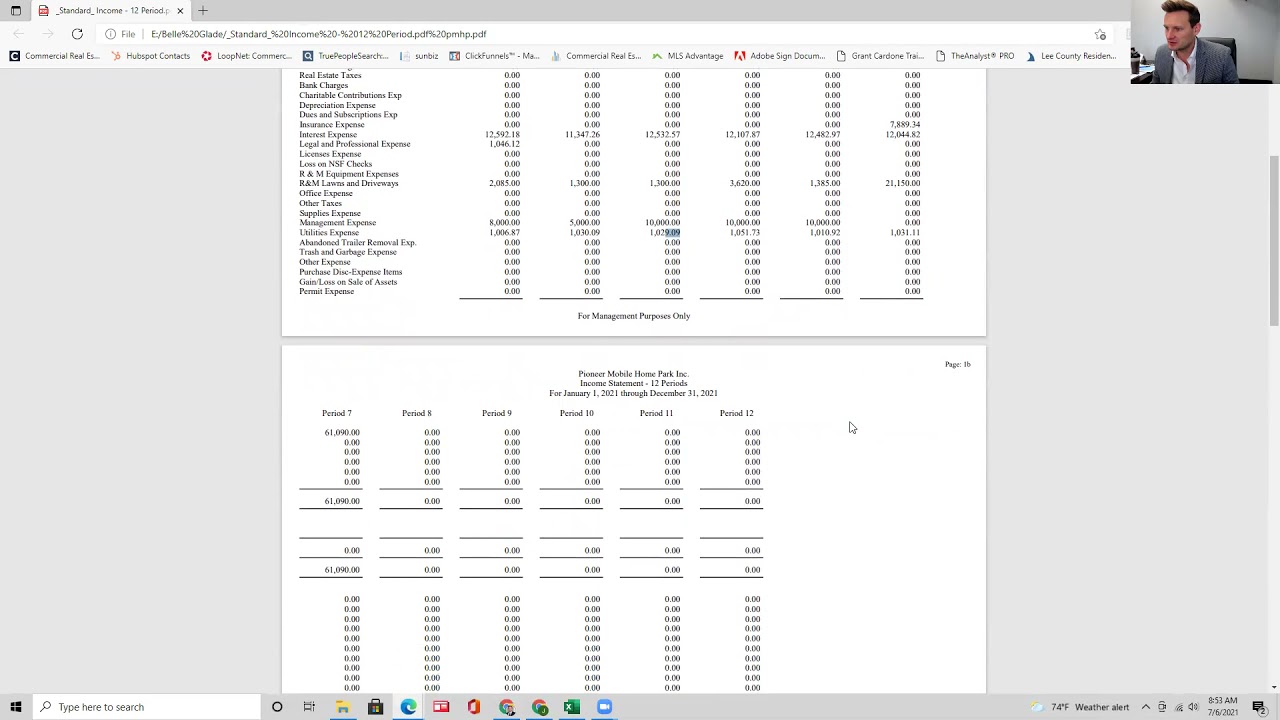
Task: Click the Meet Now tray icon
Action: coord(1162,707)
